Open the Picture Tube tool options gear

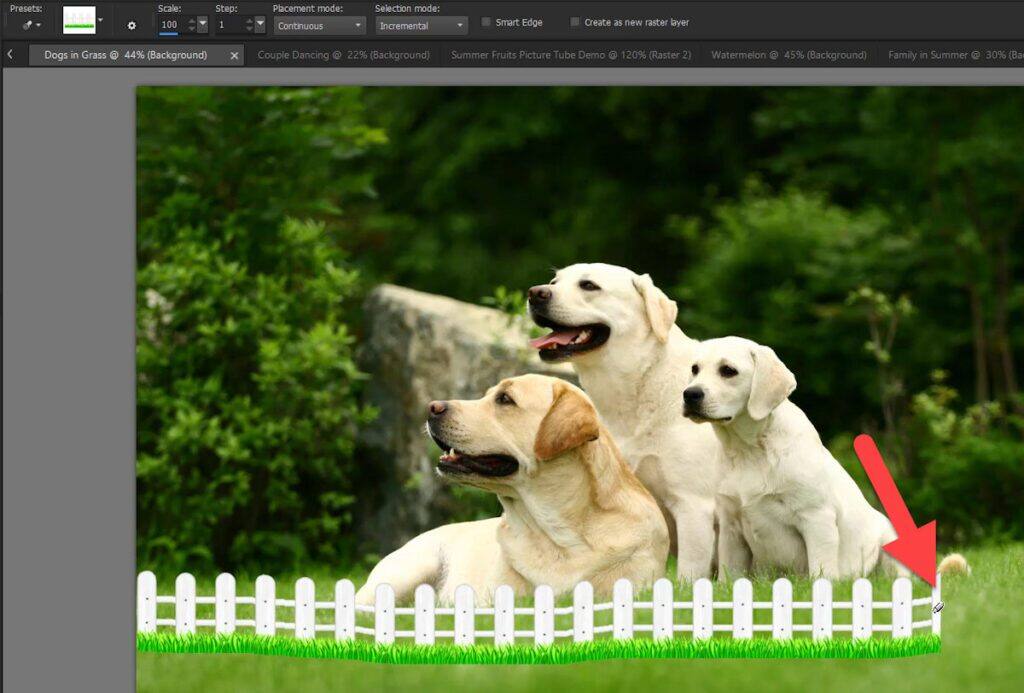click(x=131, y=24)
